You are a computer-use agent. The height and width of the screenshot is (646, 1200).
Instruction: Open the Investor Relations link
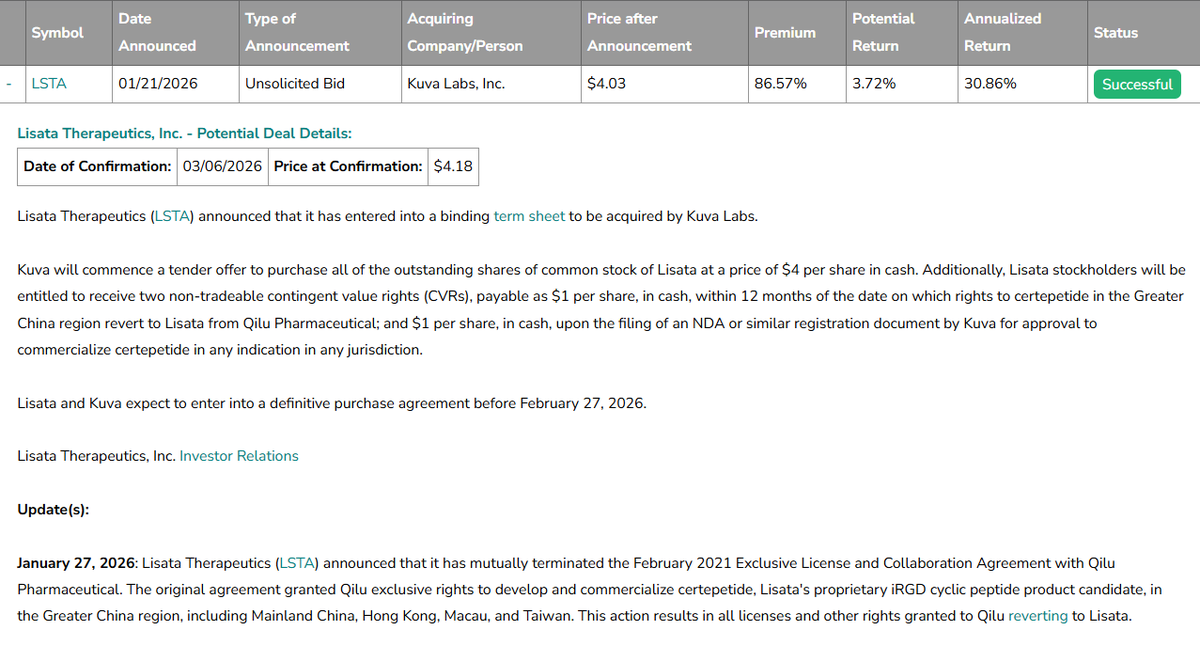pyautogui.click(x=239, y=456)
